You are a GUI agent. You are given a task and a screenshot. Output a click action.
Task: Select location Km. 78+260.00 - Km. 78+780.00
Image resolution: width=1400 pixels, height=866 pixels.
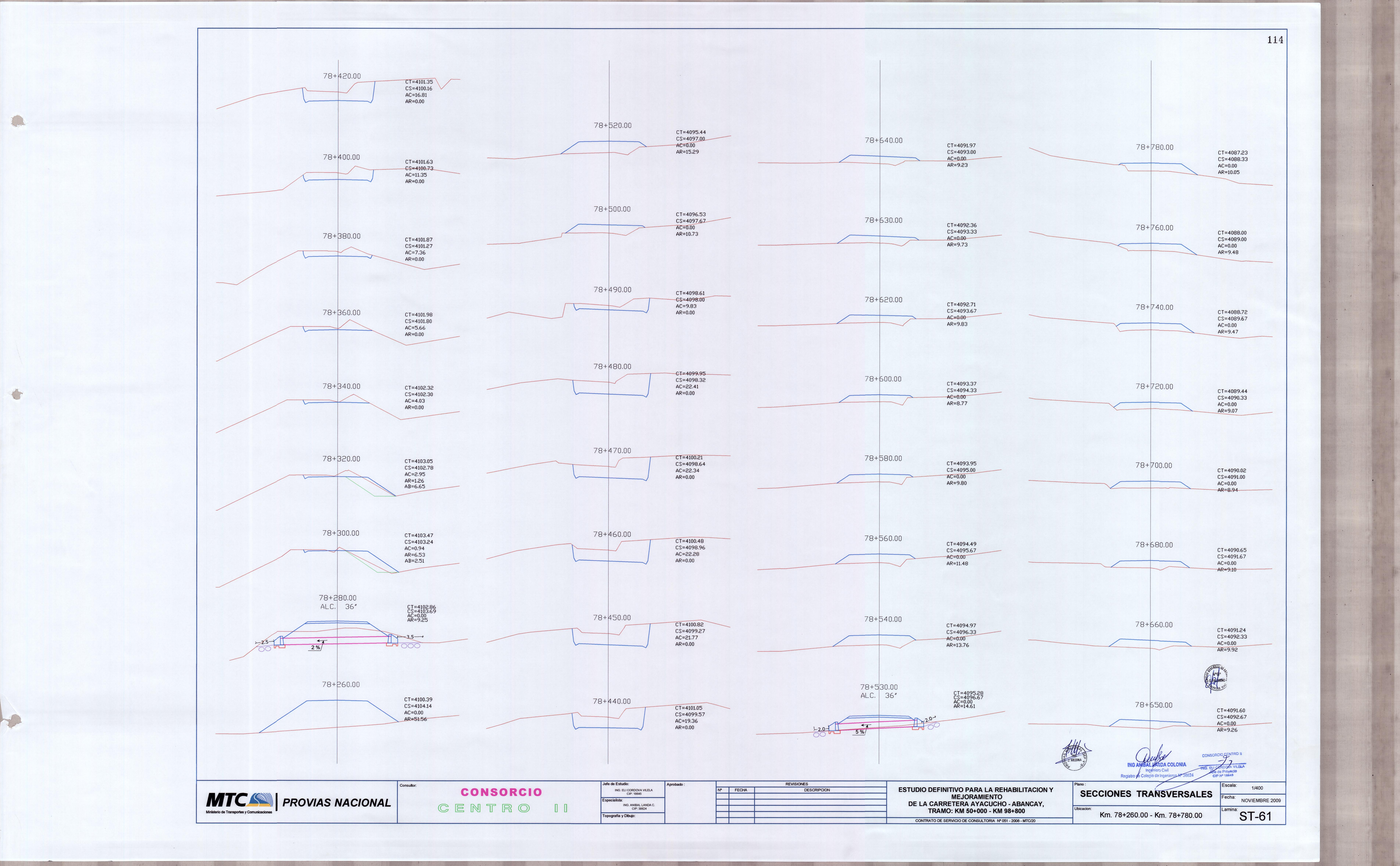[1151, 815]
